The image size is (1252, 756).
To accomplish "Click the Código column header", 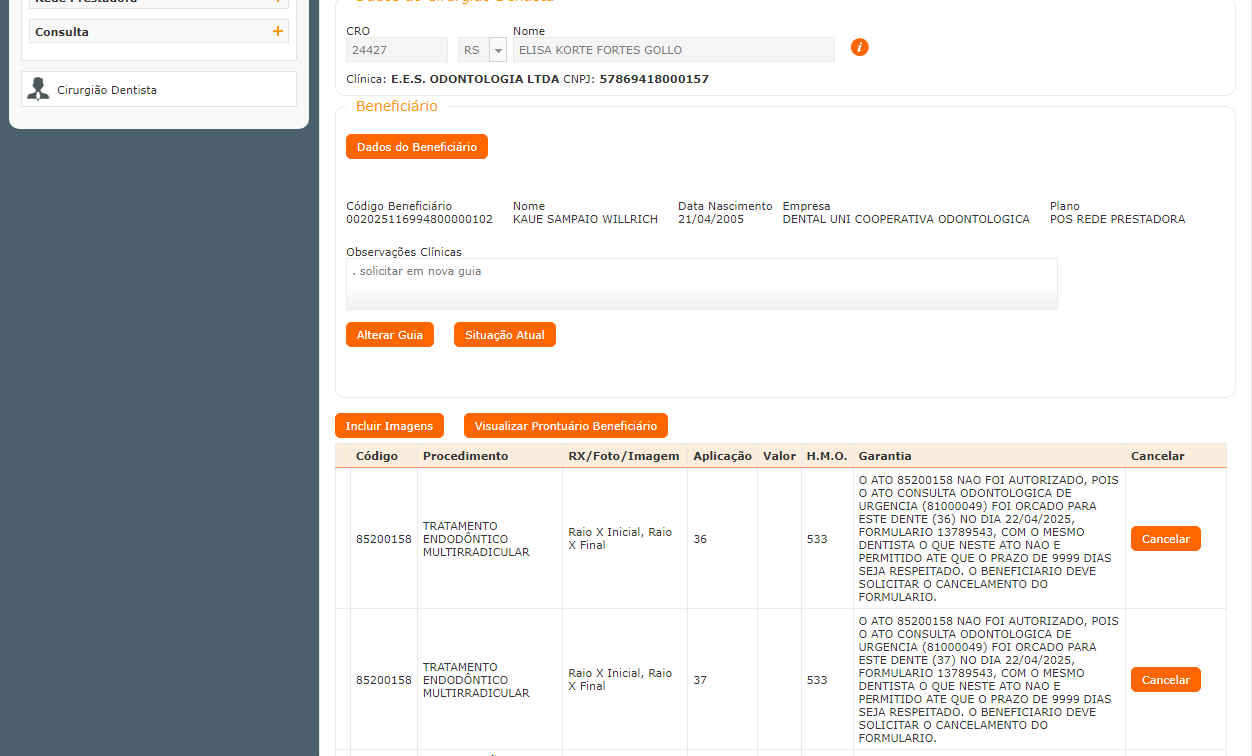I will coord(377,456).
